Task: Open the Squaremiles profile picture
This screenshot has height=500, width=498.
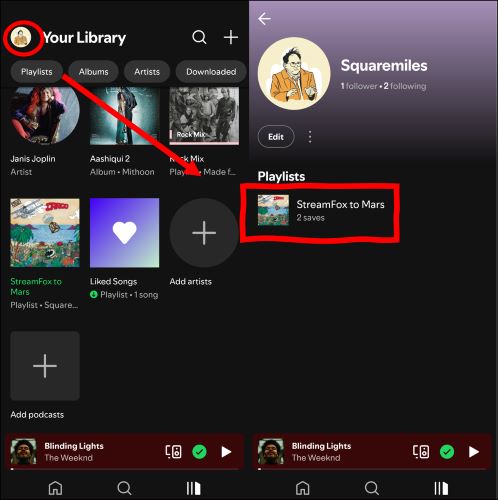Action: (294, 73)
